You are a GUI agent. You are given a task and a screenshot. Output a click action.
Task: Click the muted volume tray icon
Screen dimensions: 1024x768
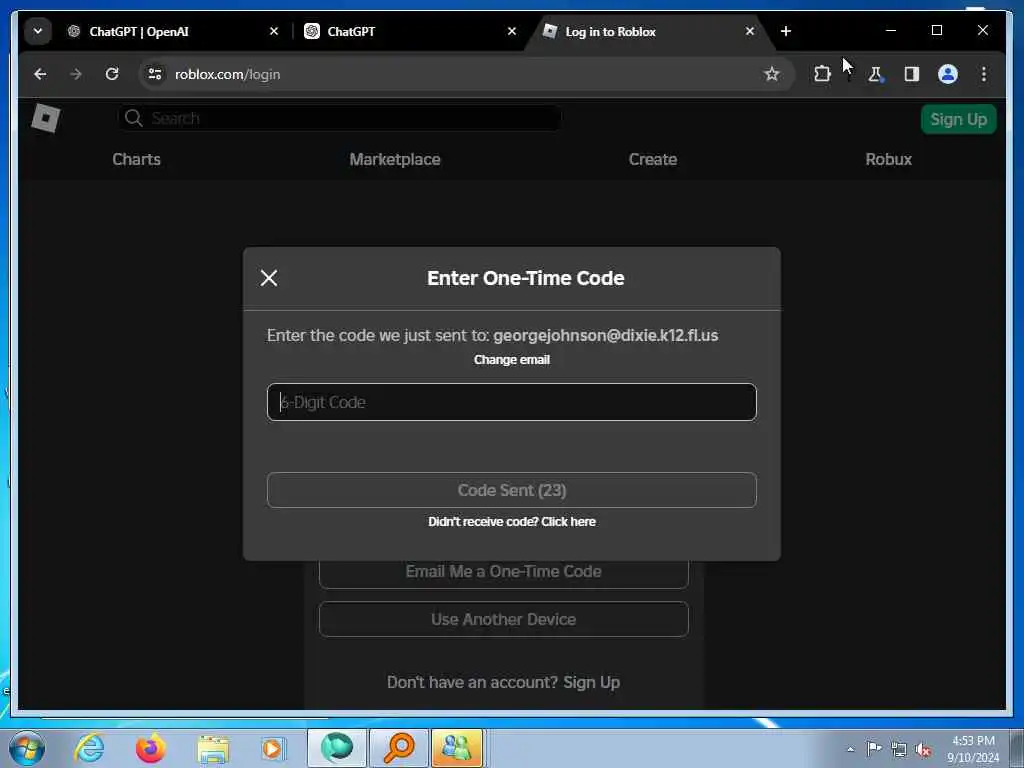pyautogui.click(x=923, y=750)
